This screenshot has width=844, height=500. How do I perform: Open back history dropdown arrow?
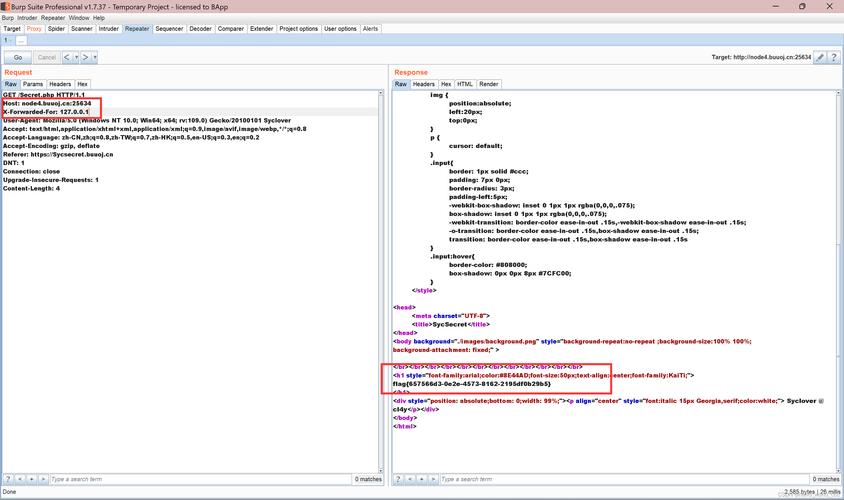point(76,57)
